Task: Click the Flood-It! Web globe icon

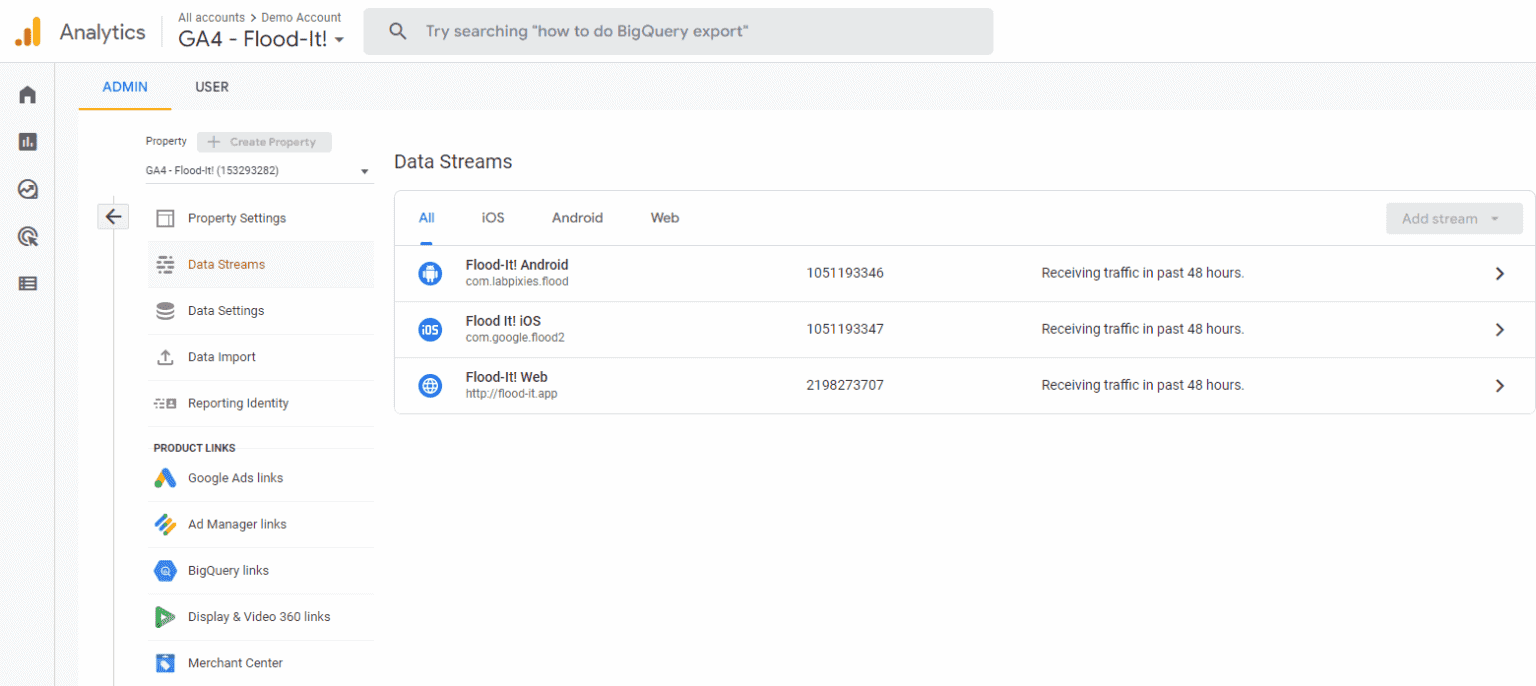Action: (430, 385)
